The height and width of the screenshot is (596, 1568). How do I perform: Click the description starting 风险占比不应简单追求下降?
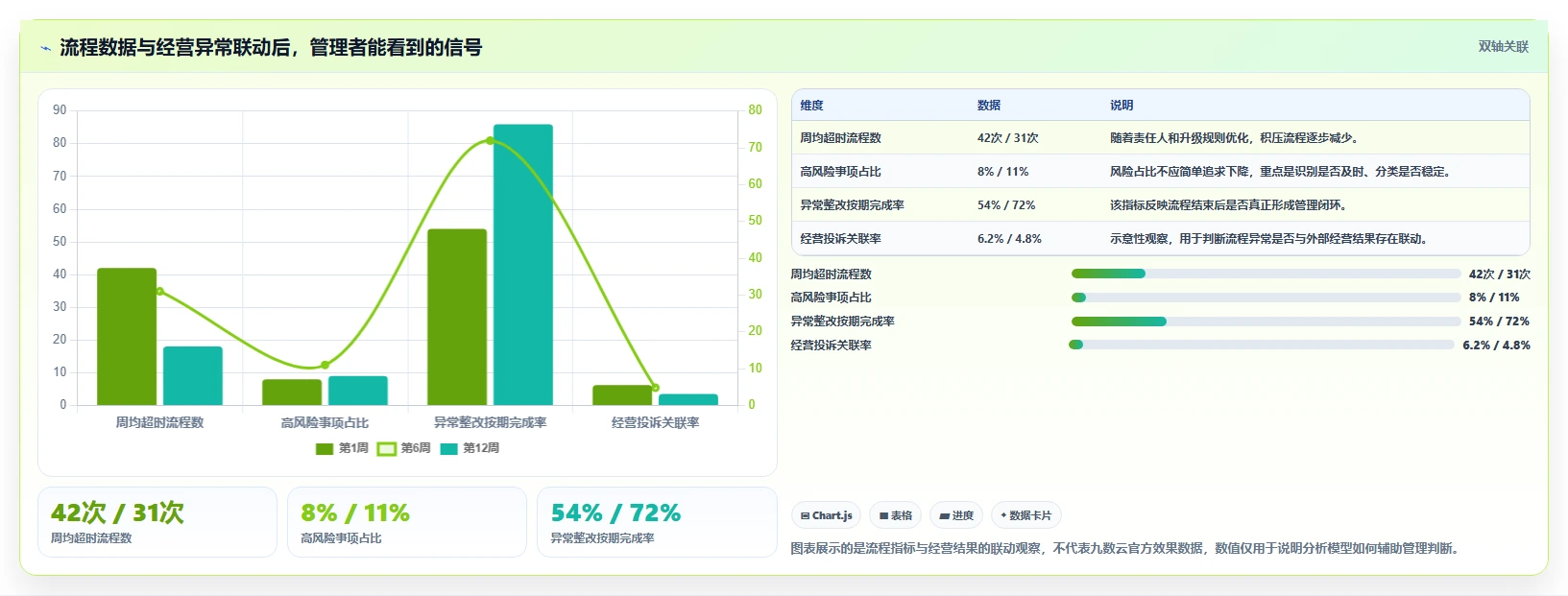tap(1280, 172)
